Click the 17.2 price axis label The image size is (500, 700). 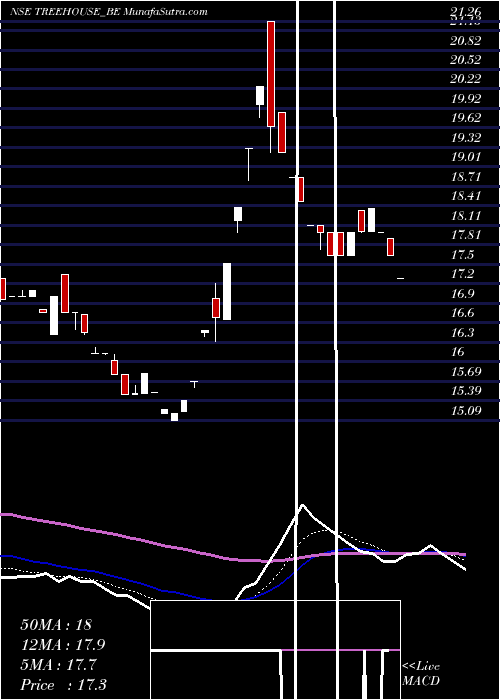[x=462, y=274]
